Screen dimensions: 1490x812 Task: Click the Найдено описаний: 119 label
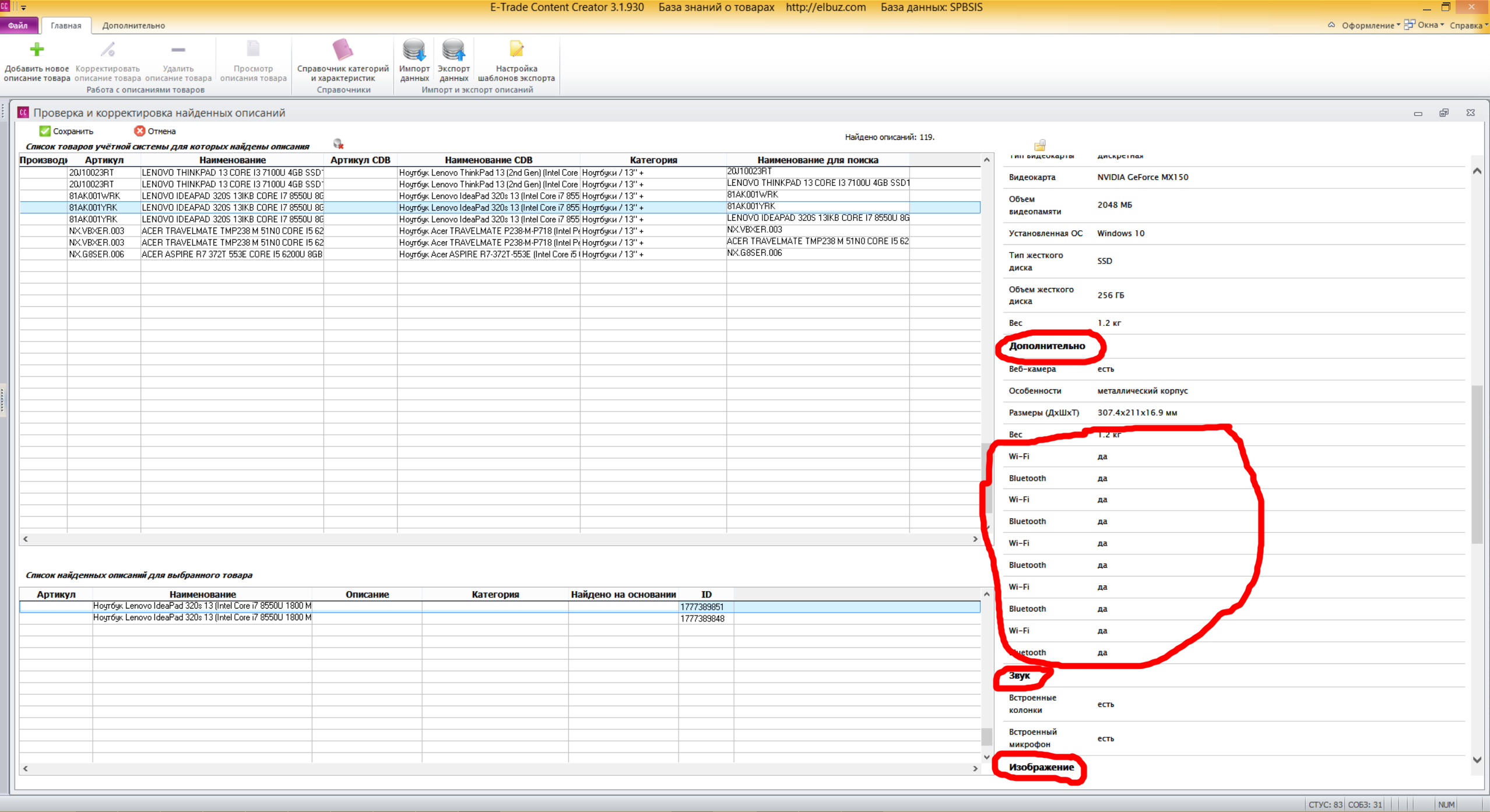(890, 137)
